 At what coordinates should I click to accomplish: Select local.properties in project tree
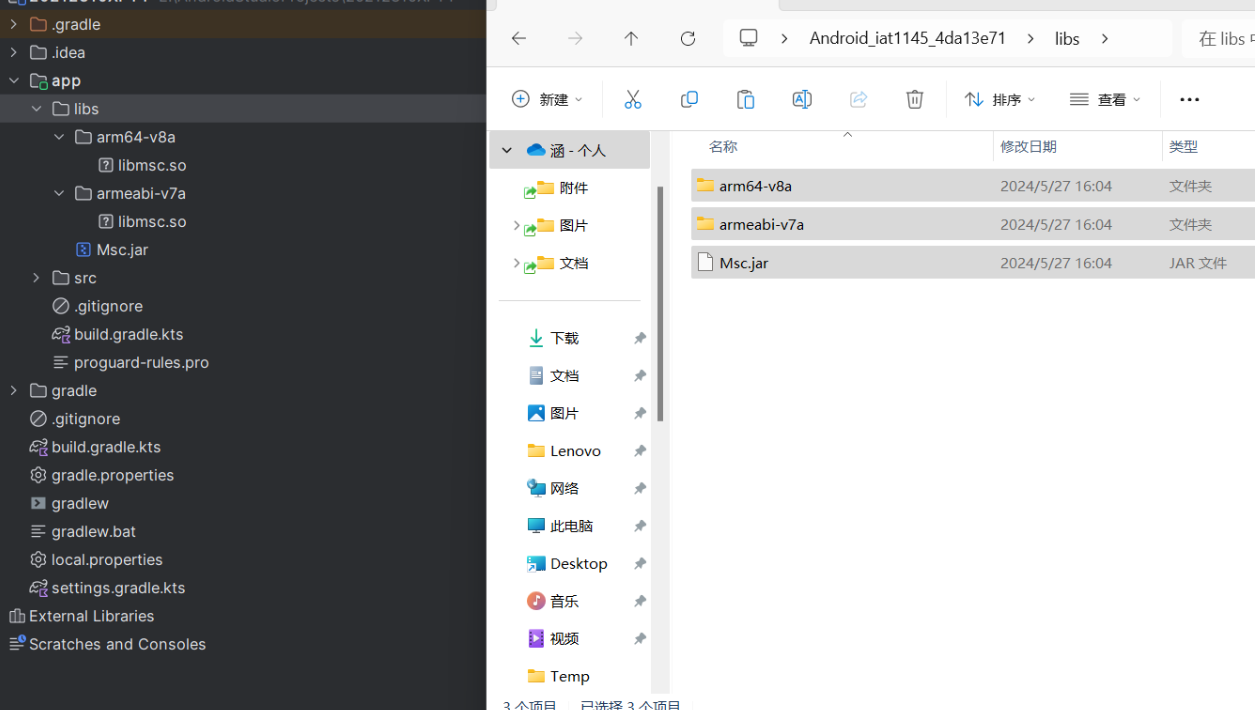(x=107, y=560)
